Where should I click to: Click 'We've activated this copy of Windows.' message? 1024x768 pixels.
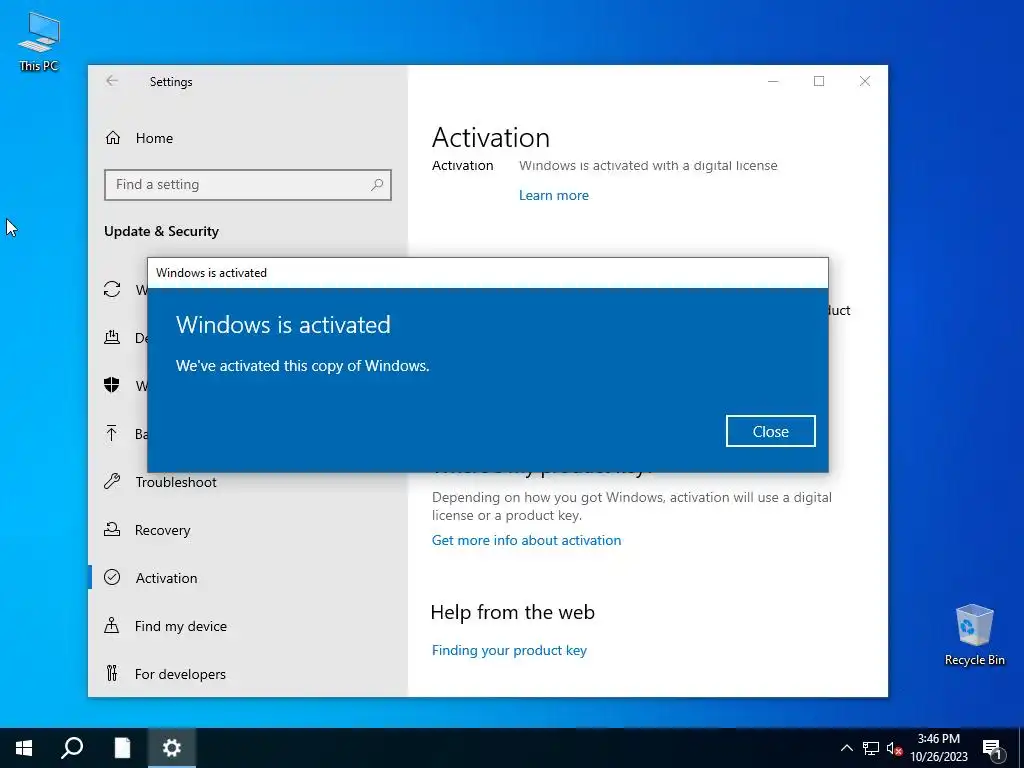tap(302, 366)
